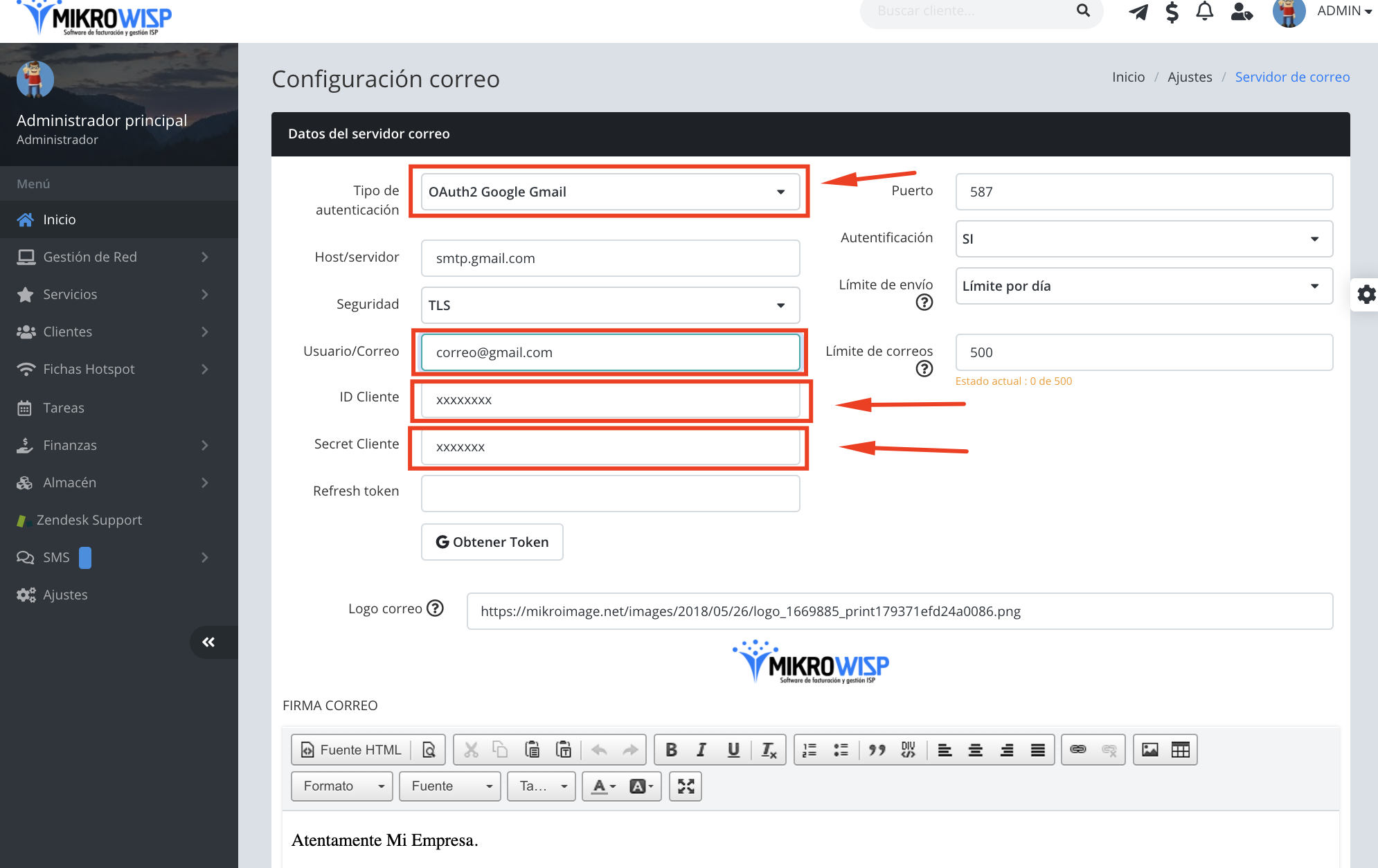Click the dollar sign payments icon
The image size is (1378, 868).
pyautogui.click(x=1172, y=12)
